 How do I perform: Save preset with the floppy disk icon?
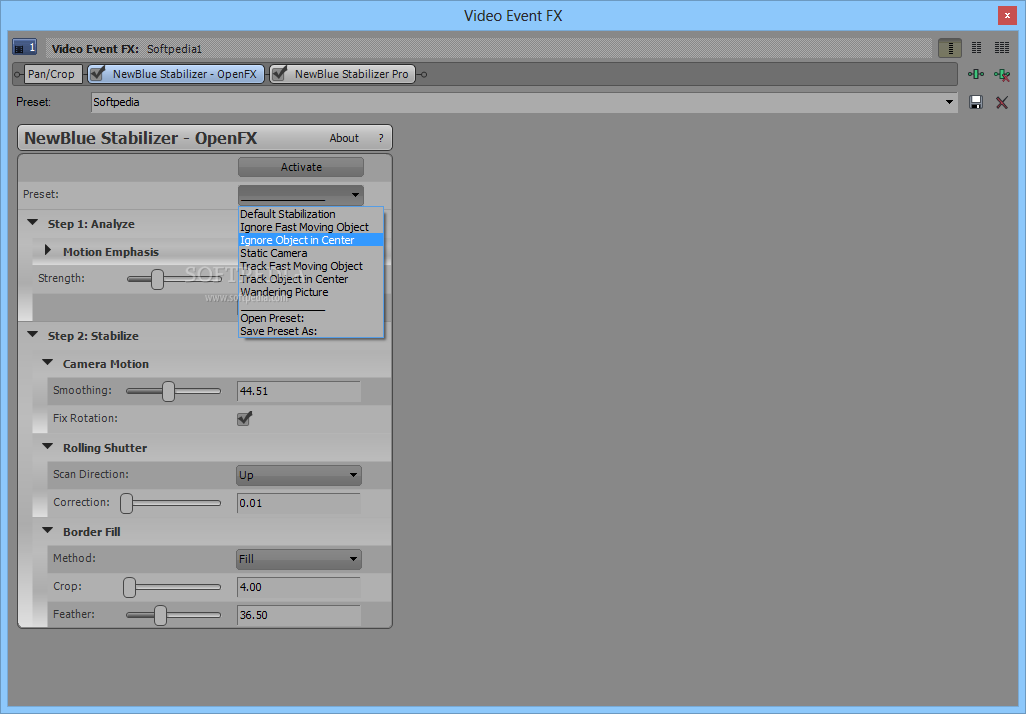tap(976, 102)
